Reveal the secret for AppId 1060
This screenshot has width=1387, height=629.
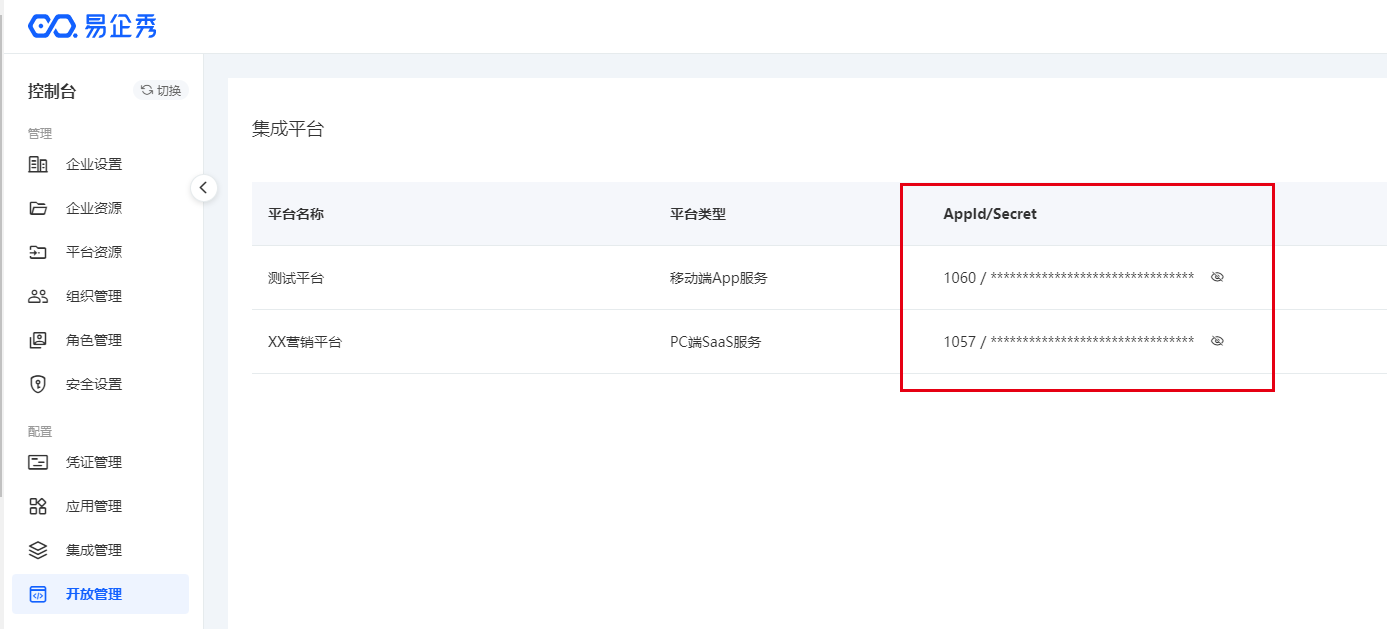(x=1217, y=277)
